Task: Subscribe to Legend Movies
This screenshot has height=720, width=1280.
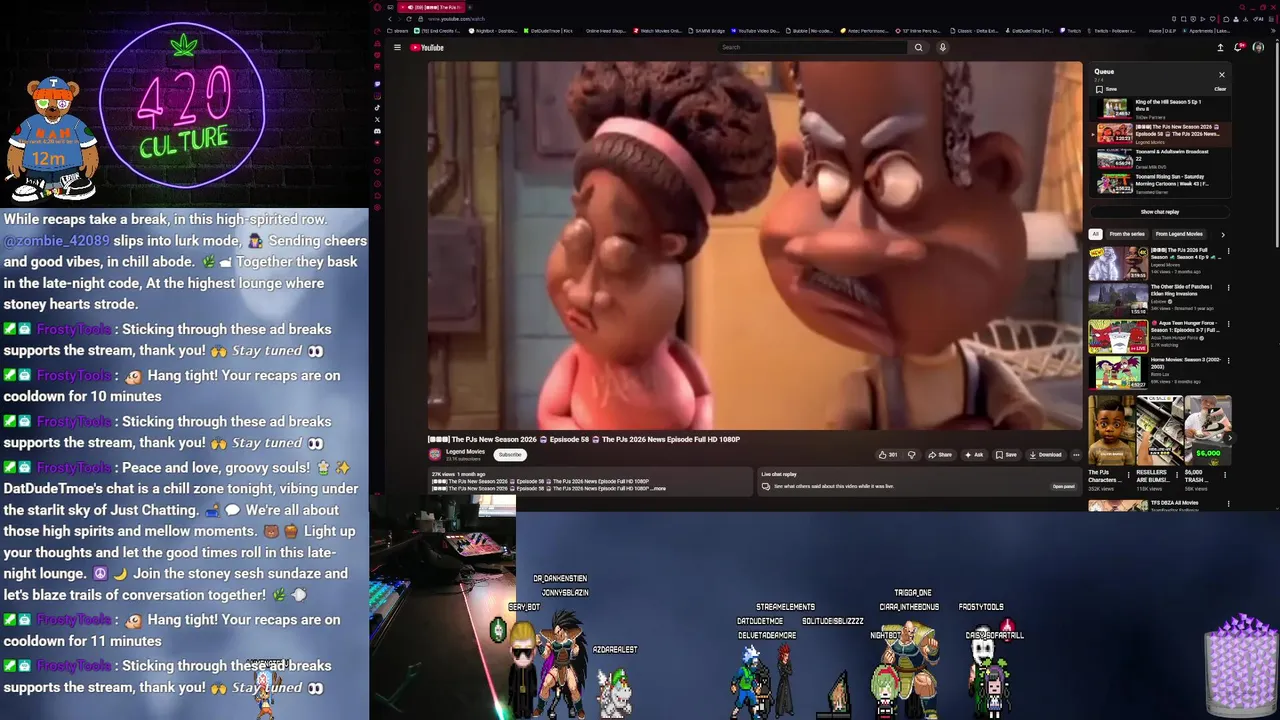Action: coord(510,455)
